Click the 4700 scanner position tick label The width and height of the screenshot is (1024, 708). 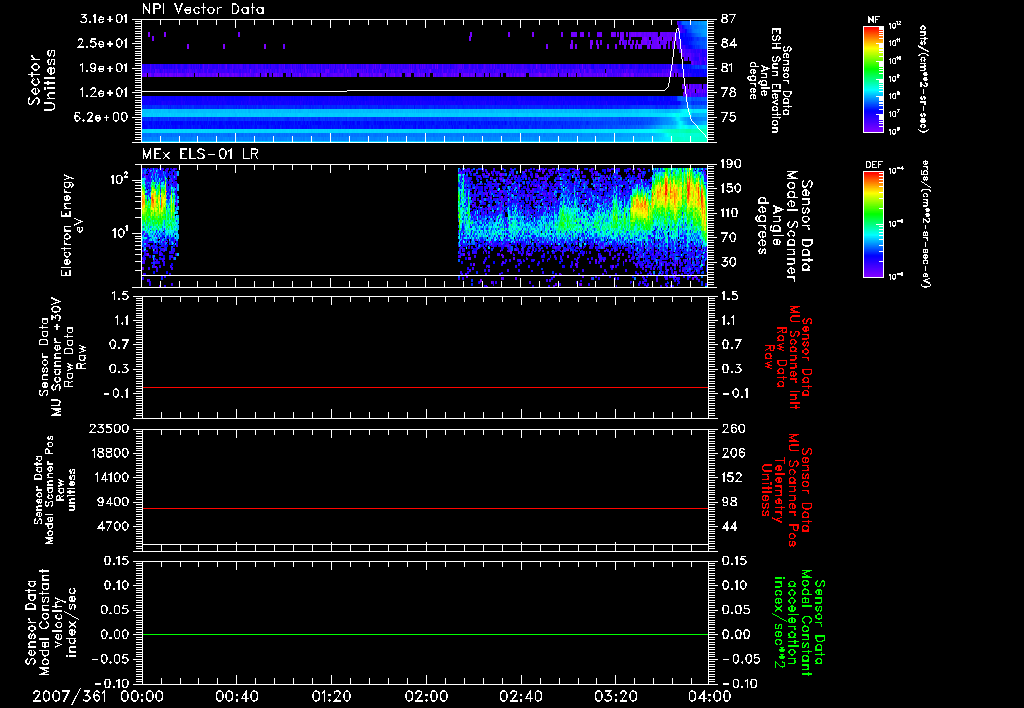point(112,526)
